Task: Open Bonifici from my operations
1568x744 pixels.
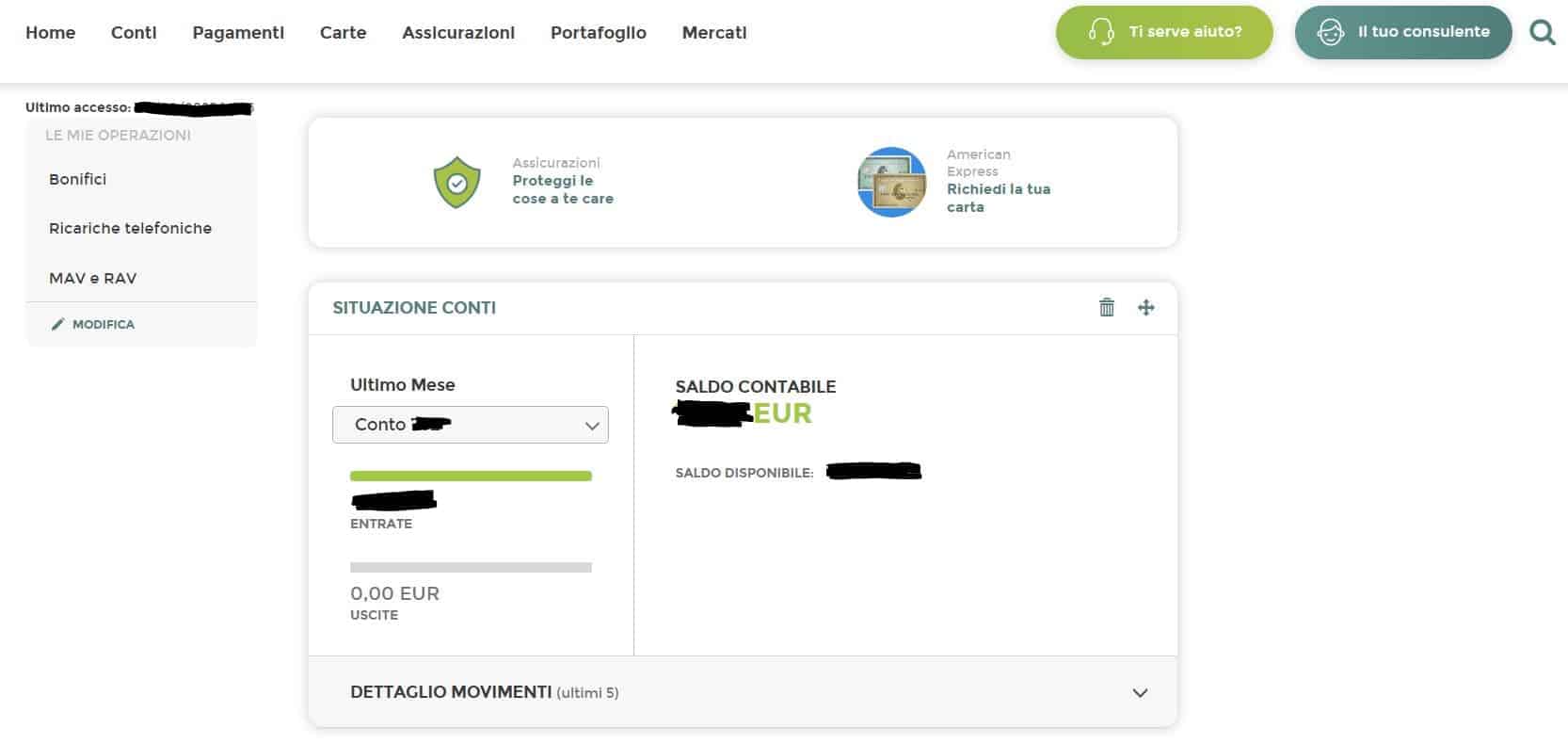Action: pyautogui.click(x=78, y=179)
